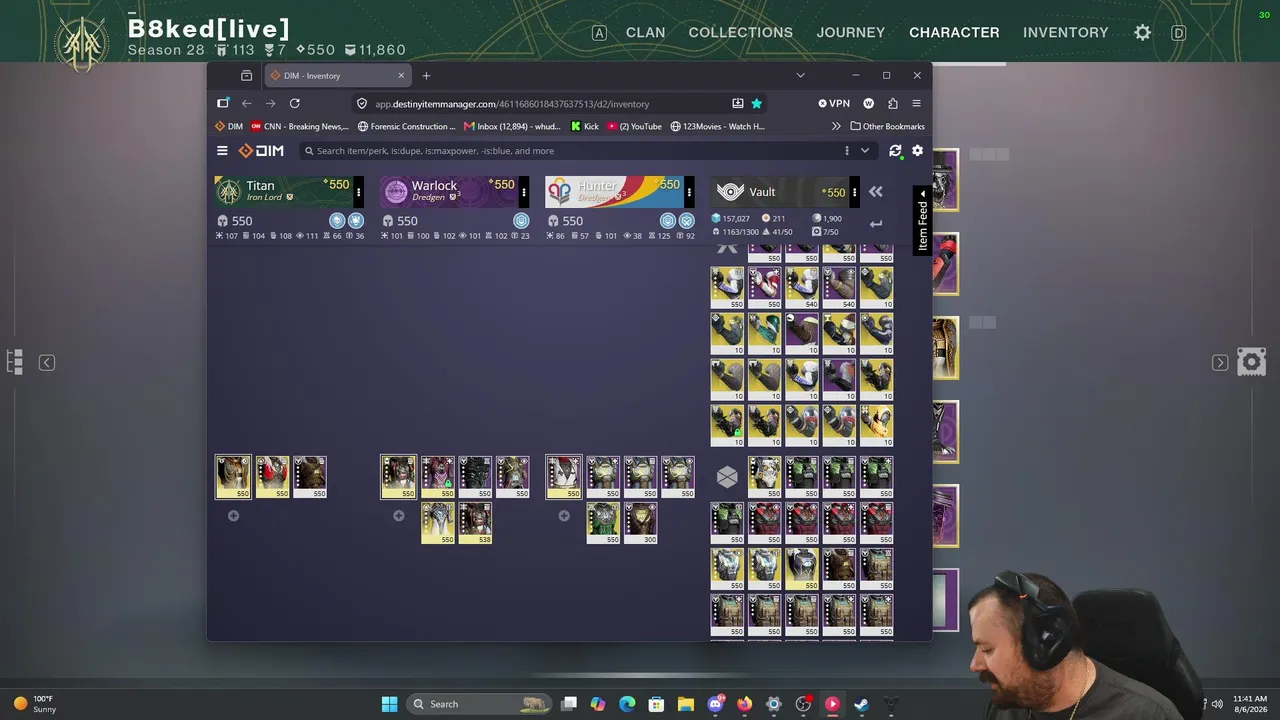Reload the DIM page
The image size is (1280, 720).
click(295, 103)
